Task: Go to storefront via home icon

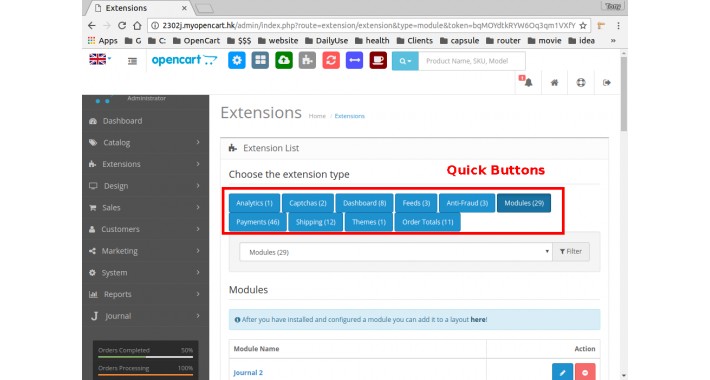Action: coord(554,82)
